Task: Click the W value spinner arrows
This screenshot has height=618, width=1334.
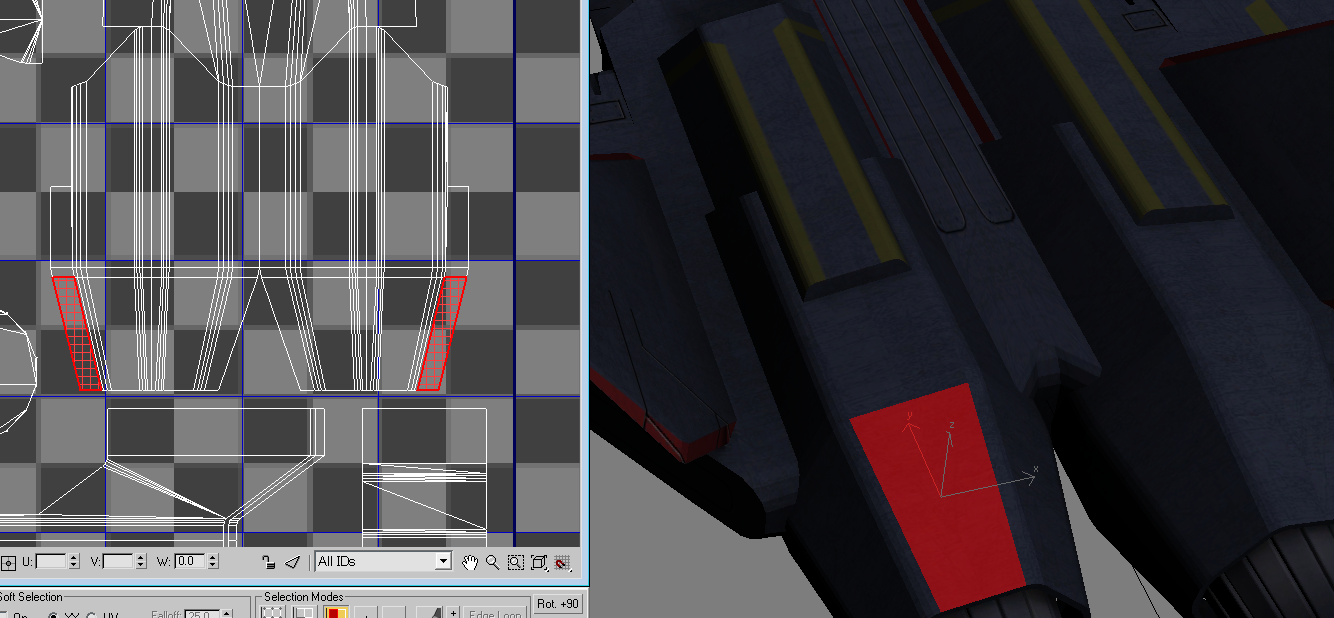Action: point(212,562)
